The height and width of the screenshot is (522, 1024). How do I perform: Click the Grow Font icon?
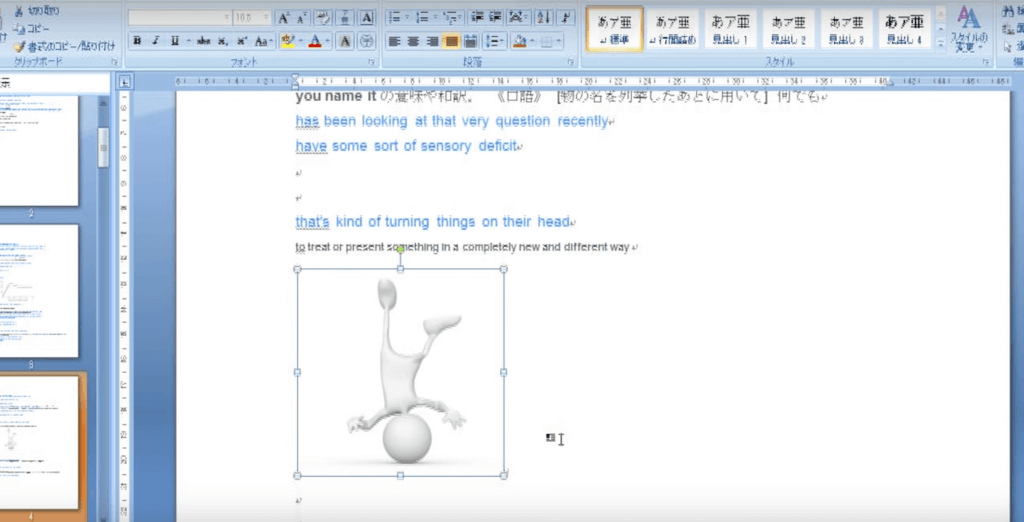coord(283,18)
